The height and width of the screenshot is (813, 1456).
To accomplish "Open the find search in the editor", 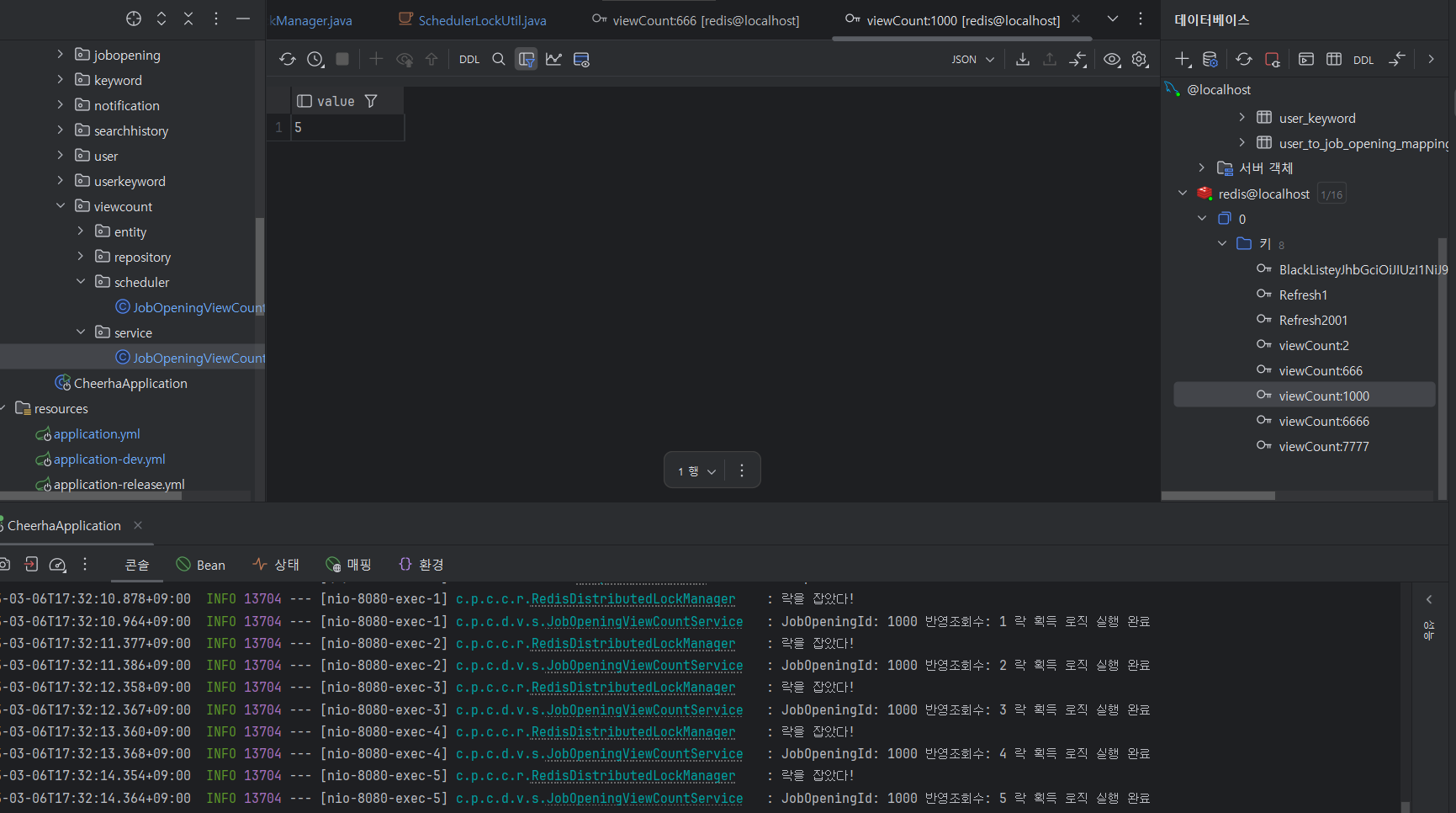I will tap(499, 59).
